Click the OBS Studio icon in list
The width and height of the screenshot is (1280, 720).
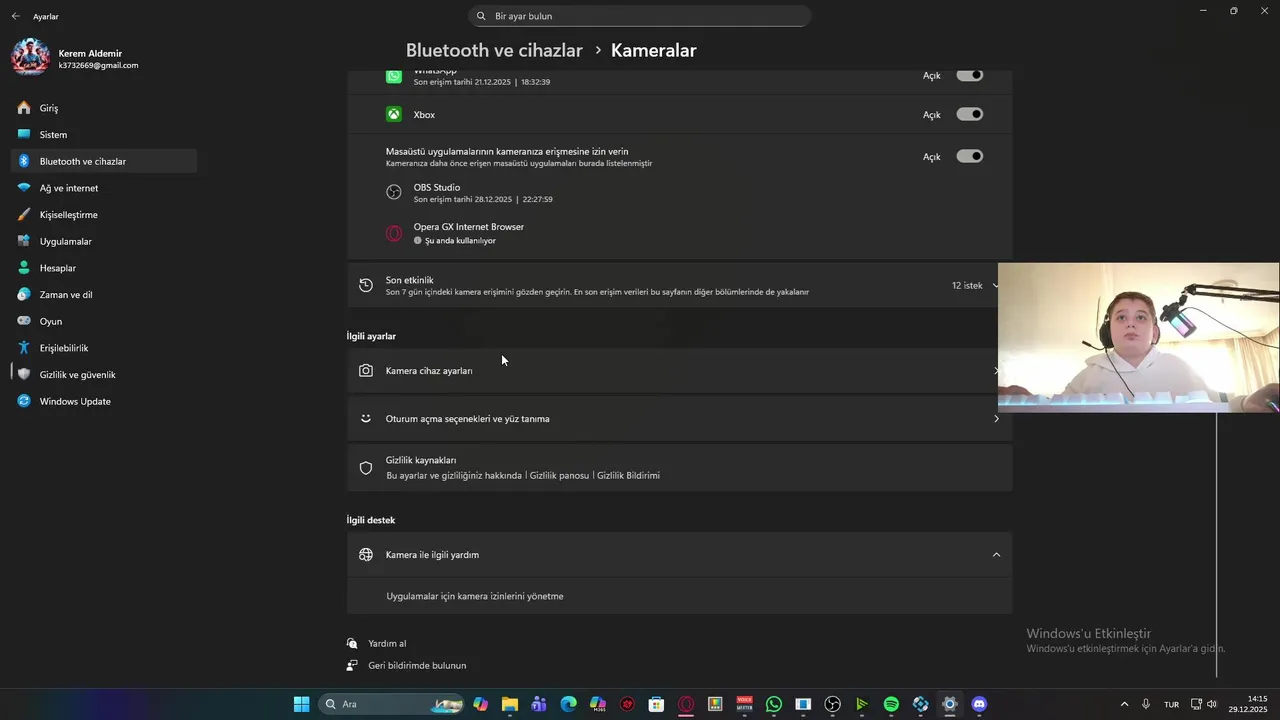point(394,192)
